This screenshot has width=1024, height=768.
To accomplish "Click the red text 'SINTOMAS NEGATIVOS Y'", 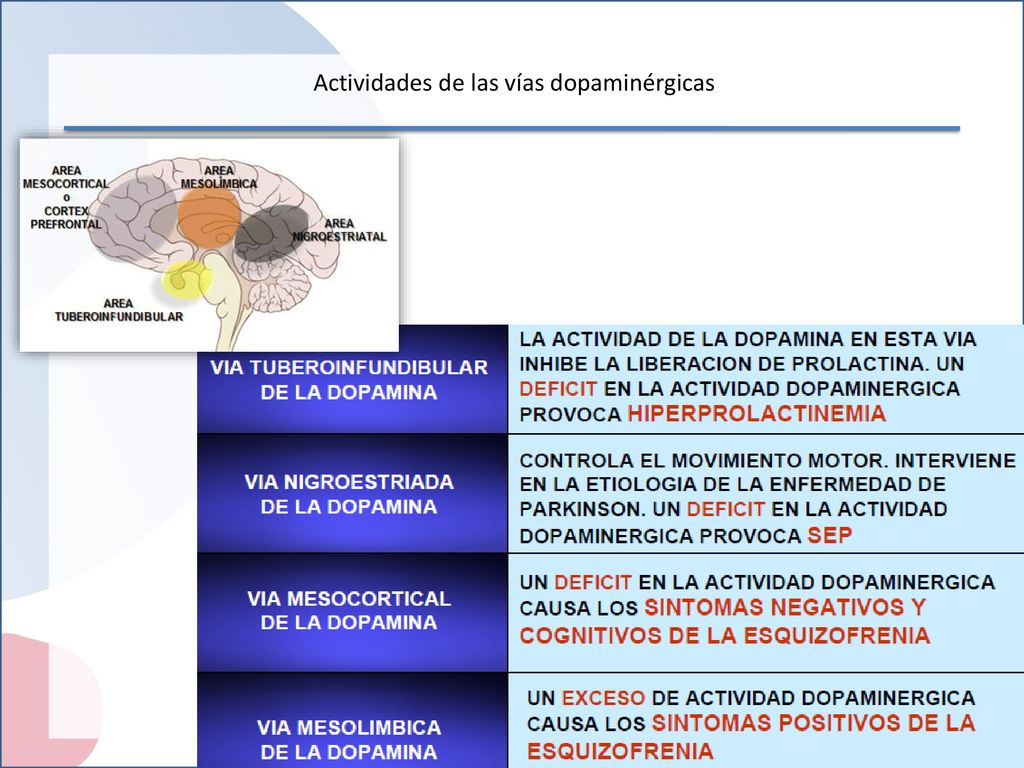I will click(x=785, y=607).
